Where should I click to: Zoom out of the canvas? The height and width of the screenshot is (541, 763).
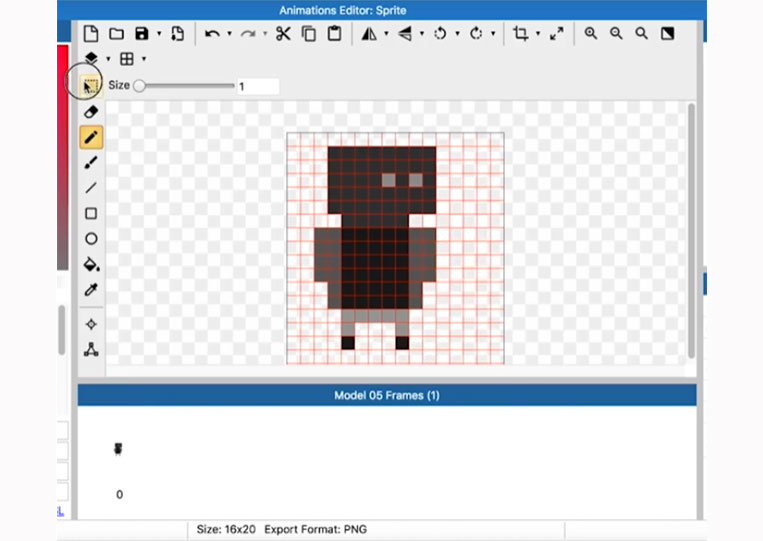[616, 34]
